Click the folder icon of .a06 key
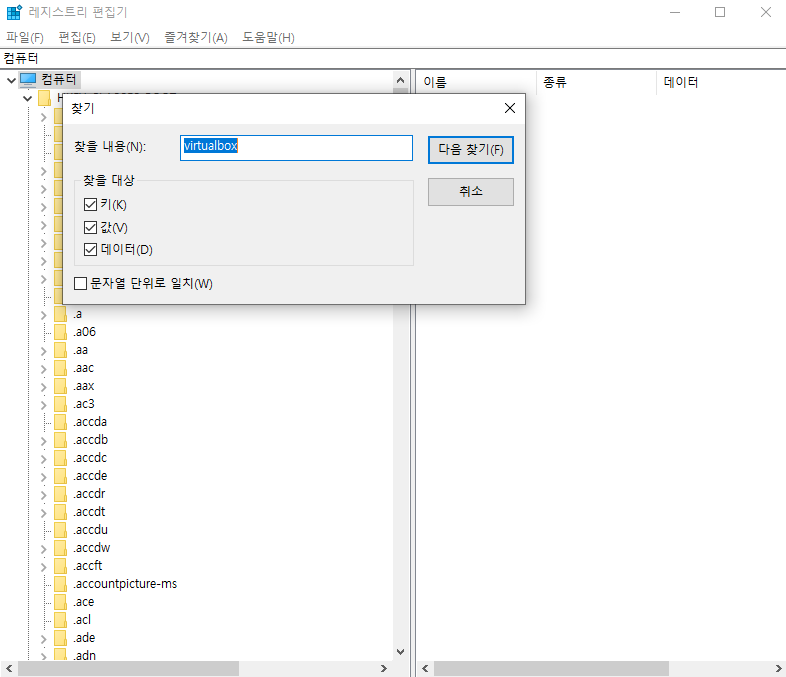 tap(60, 332)
